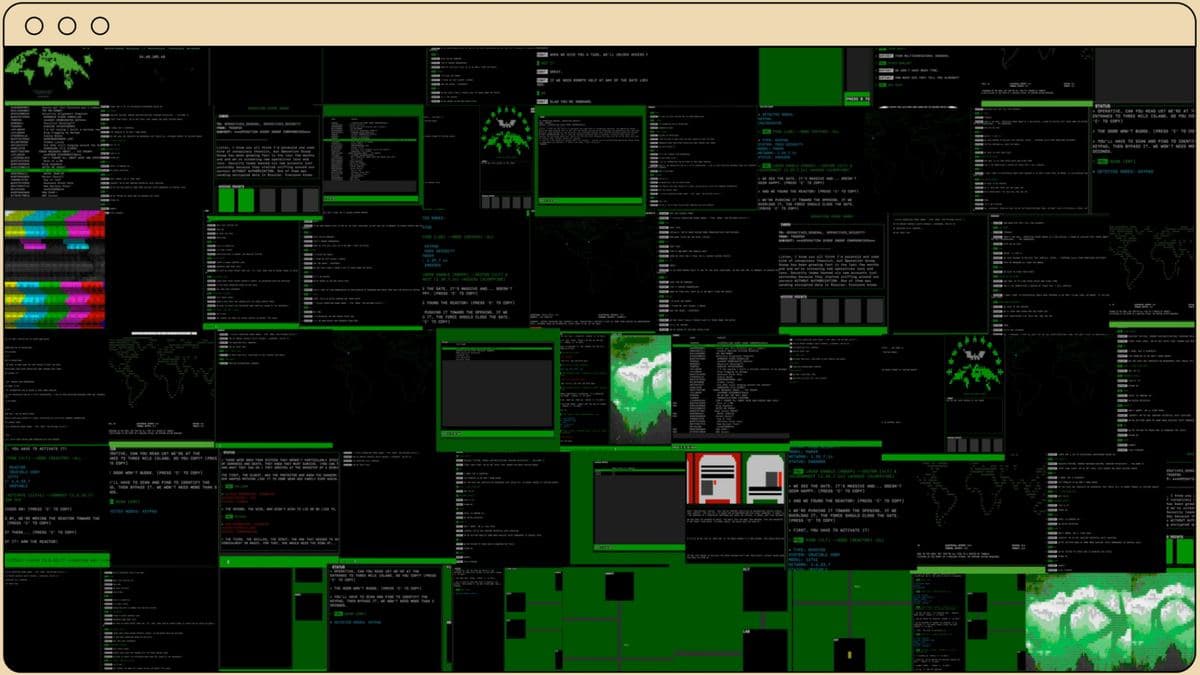Viewport: 1200px width, 675px height.
Task: Select the green pixel-art mountain in the center
Action: click(641, 388)
